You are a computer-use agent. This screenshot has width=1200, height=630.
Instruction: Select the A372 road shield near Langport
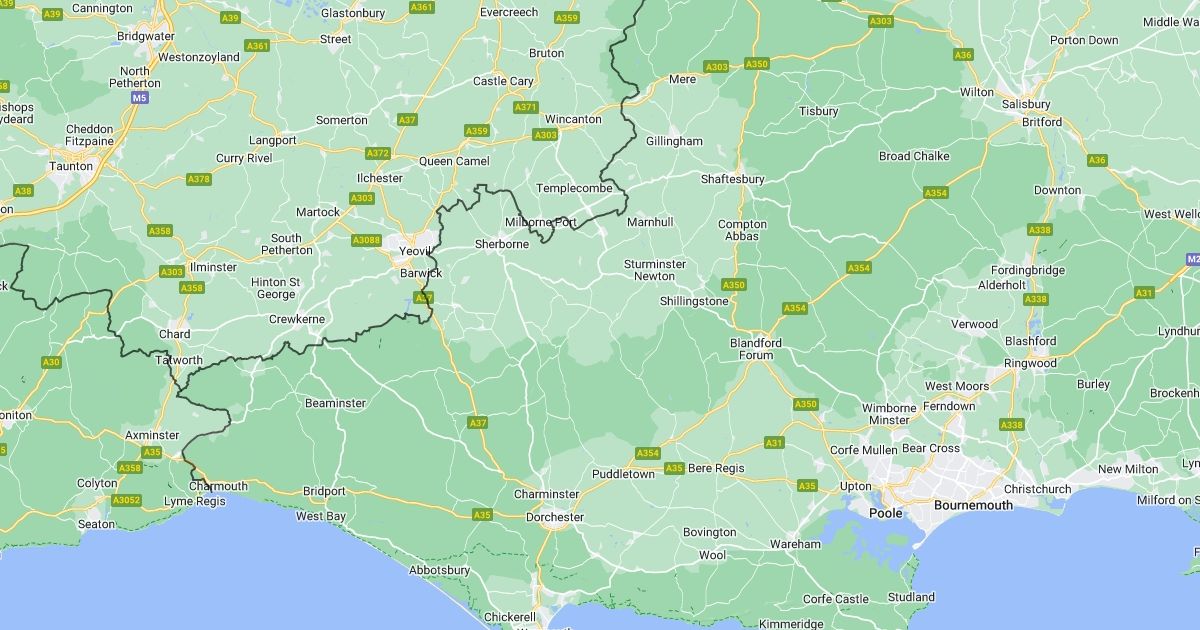coord(378,153)
